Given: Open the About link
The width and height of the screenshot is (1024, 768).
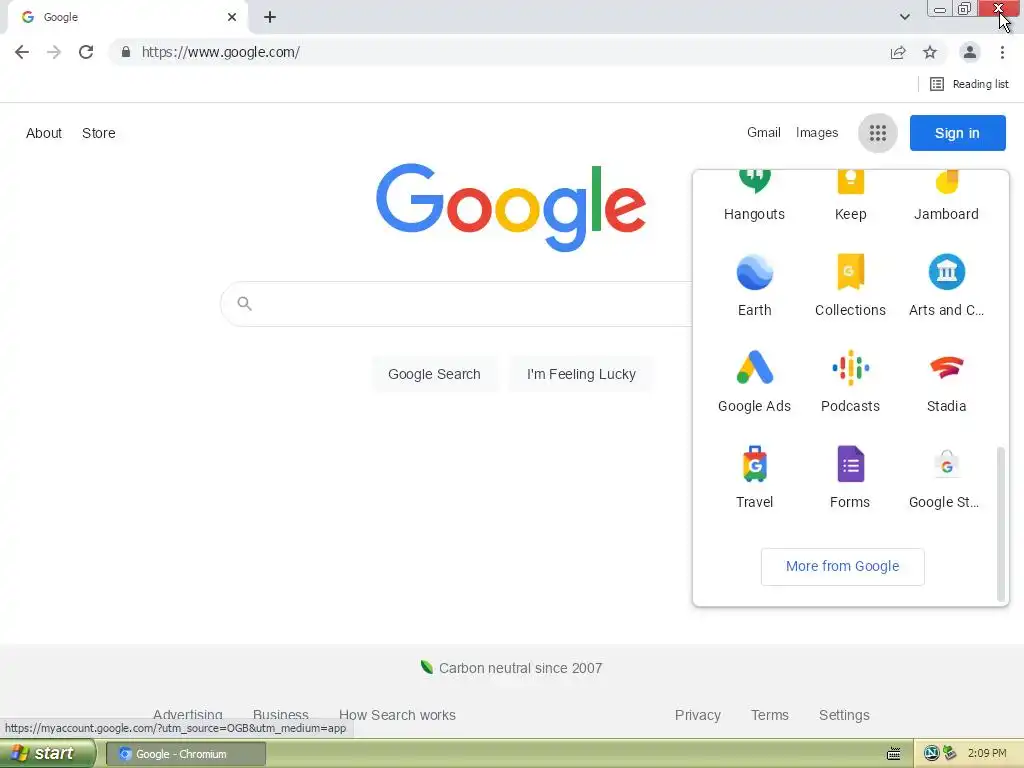Looking at the screenshot, I should [x=44, y=133].
